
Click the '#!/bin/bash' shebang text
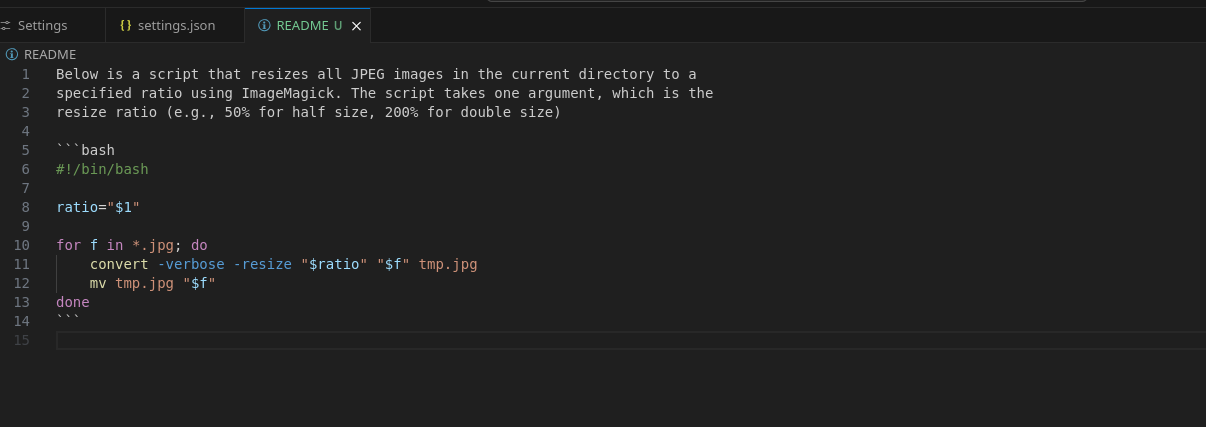point(102,169)
